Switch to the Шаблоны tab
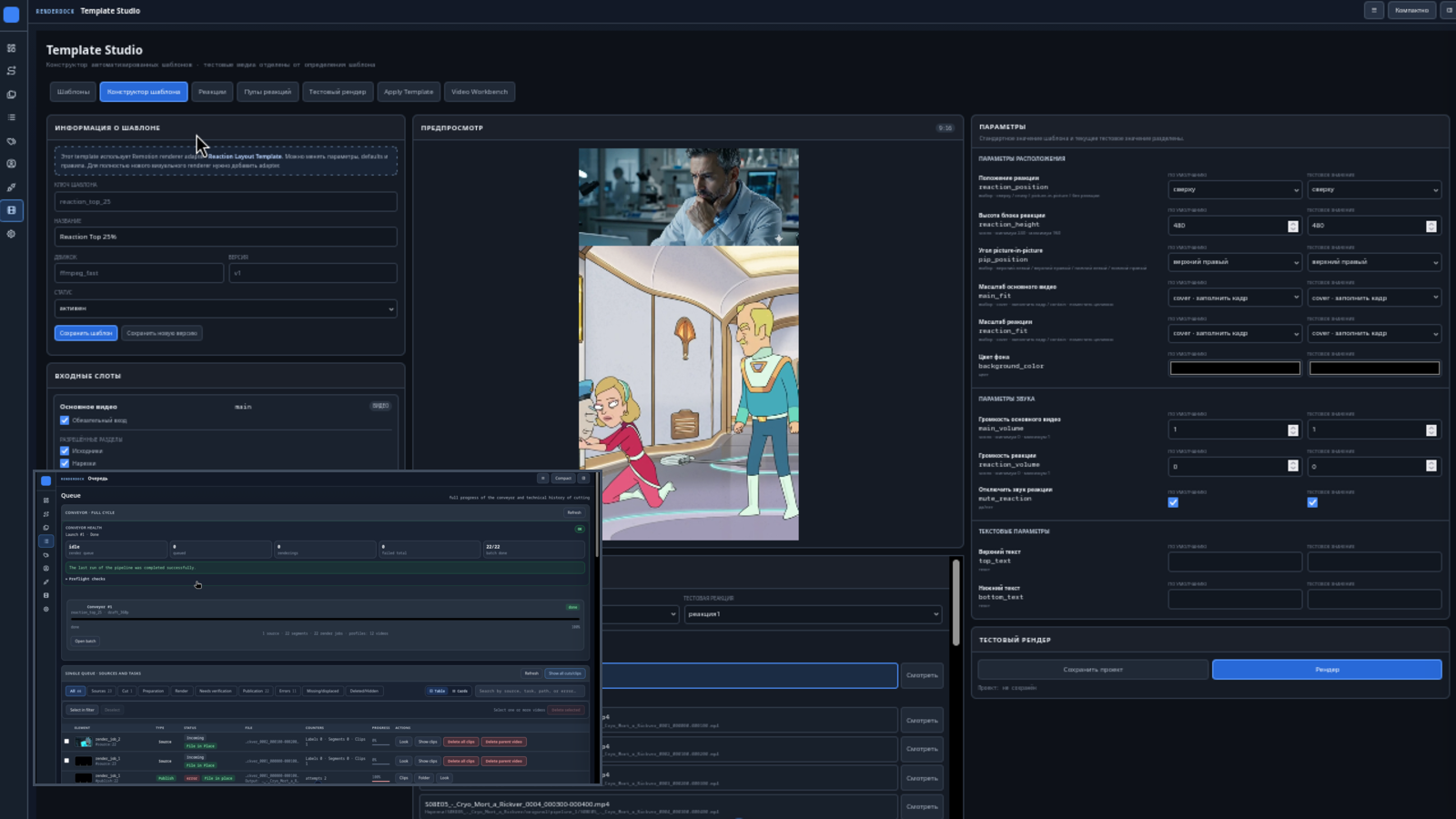The width and height of the screenshot is (1456, 819). click(x=74, y=92)
